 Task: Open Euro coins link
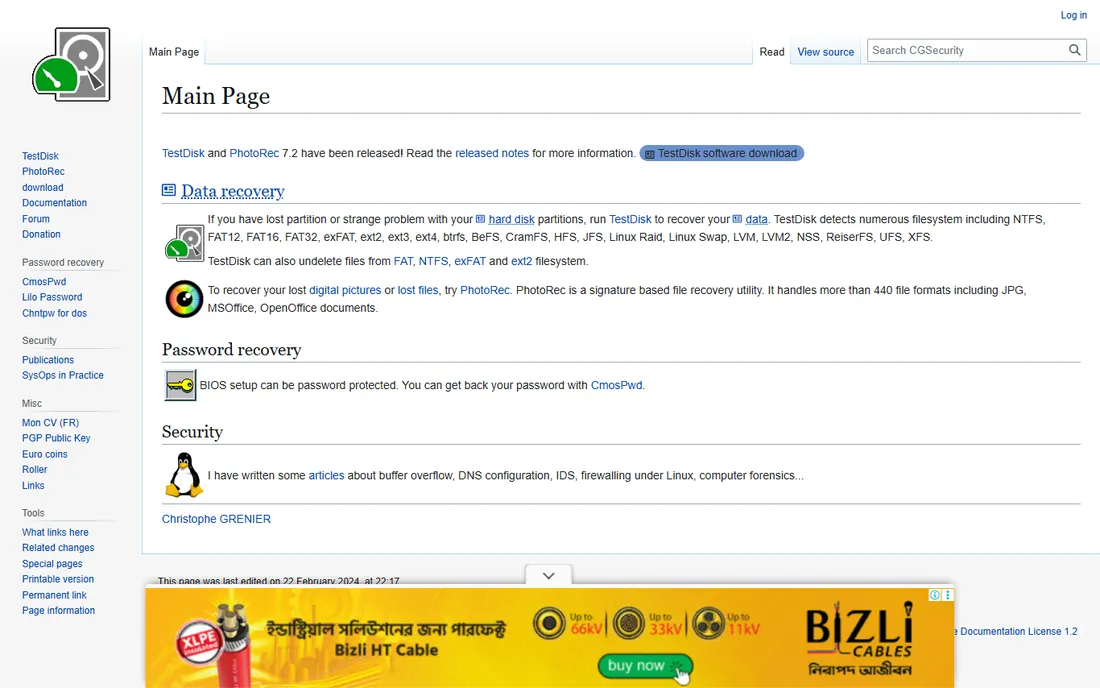(44, 454)
